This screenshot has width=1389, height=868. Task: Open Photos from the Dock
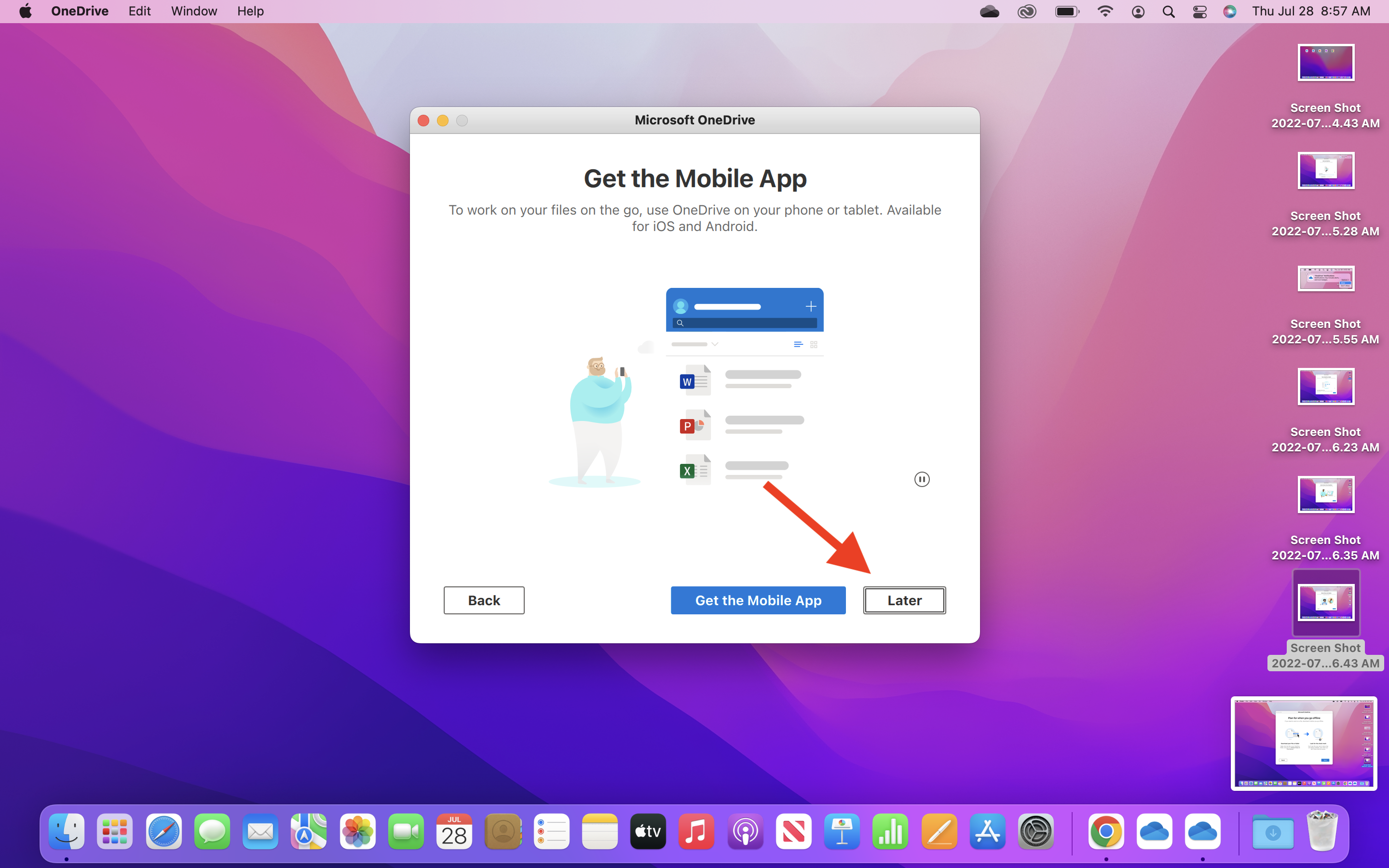point(357,831)
